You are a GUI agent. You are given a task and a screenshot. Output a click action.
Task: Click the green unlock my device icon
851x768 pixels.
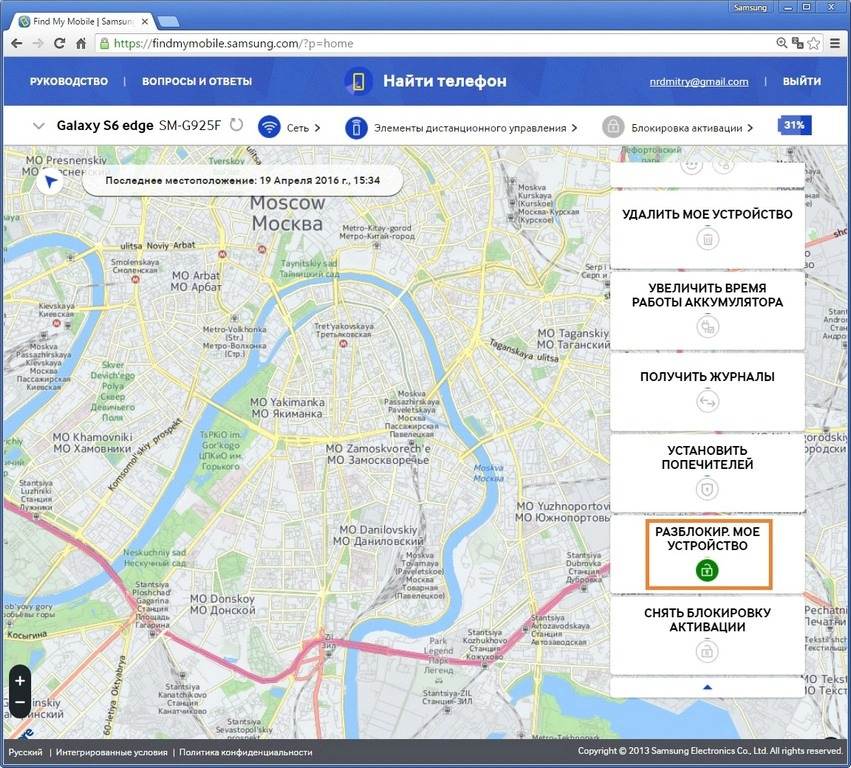[x=707, y=570]
